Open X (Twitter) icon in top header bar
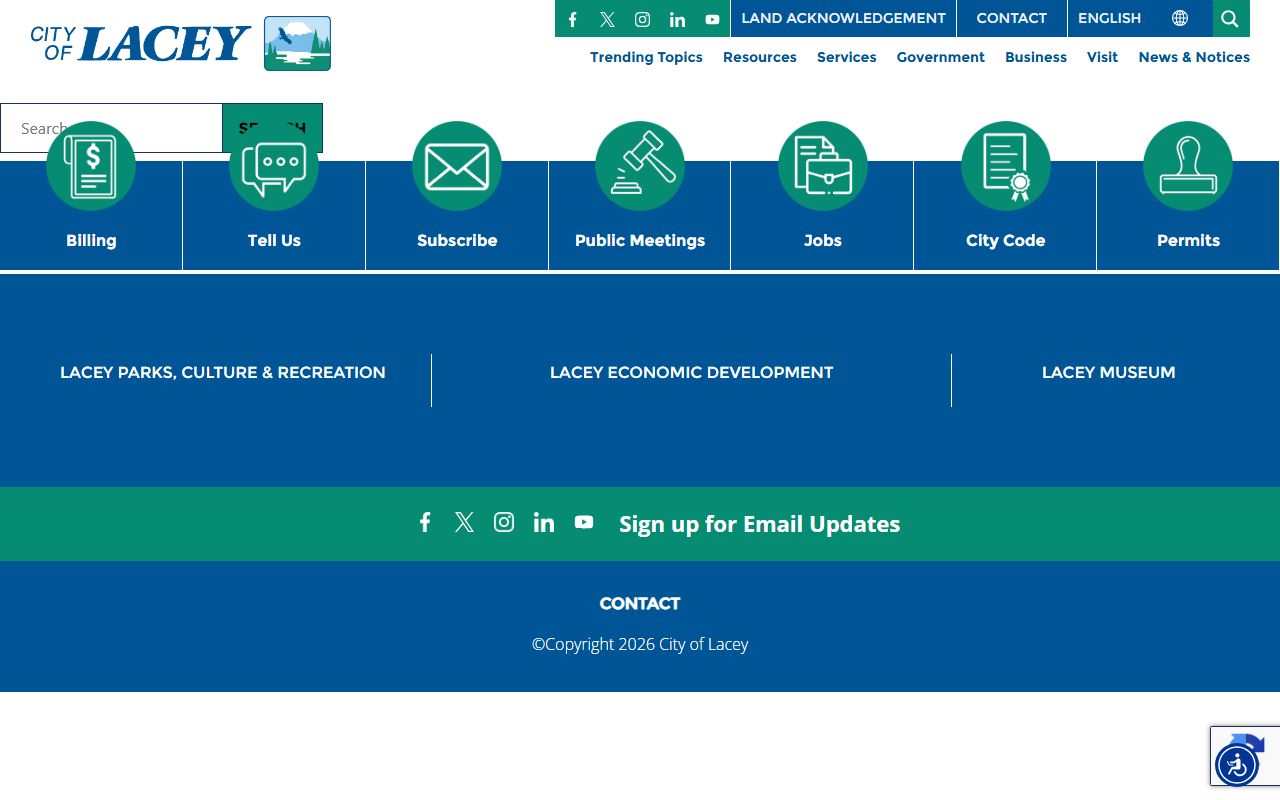This screenshot has width=1280, height=800. tap(607, 19)
